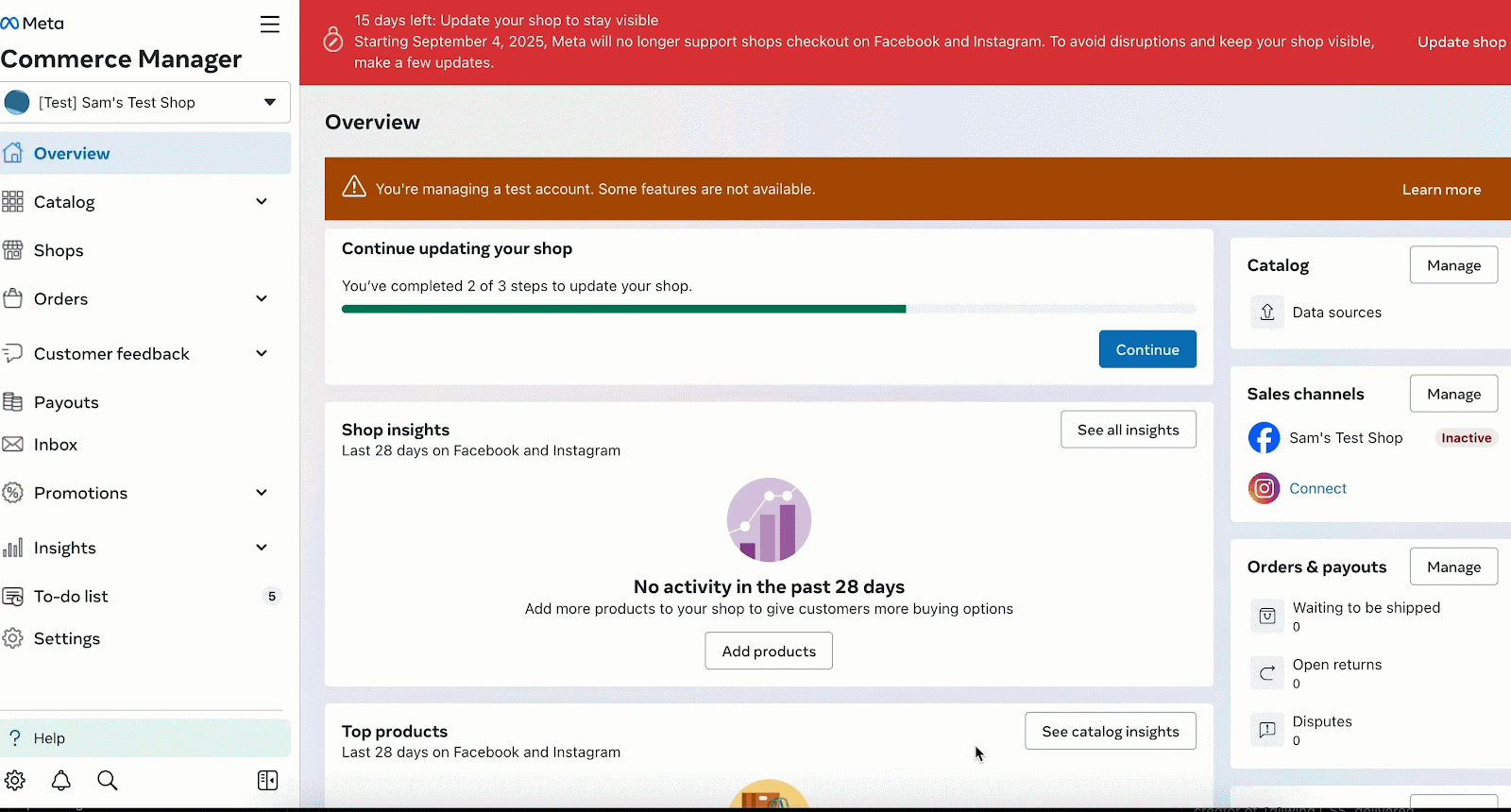Open the To-do list menu item
The image size is (1511, 812).
[x=71, y=597]
